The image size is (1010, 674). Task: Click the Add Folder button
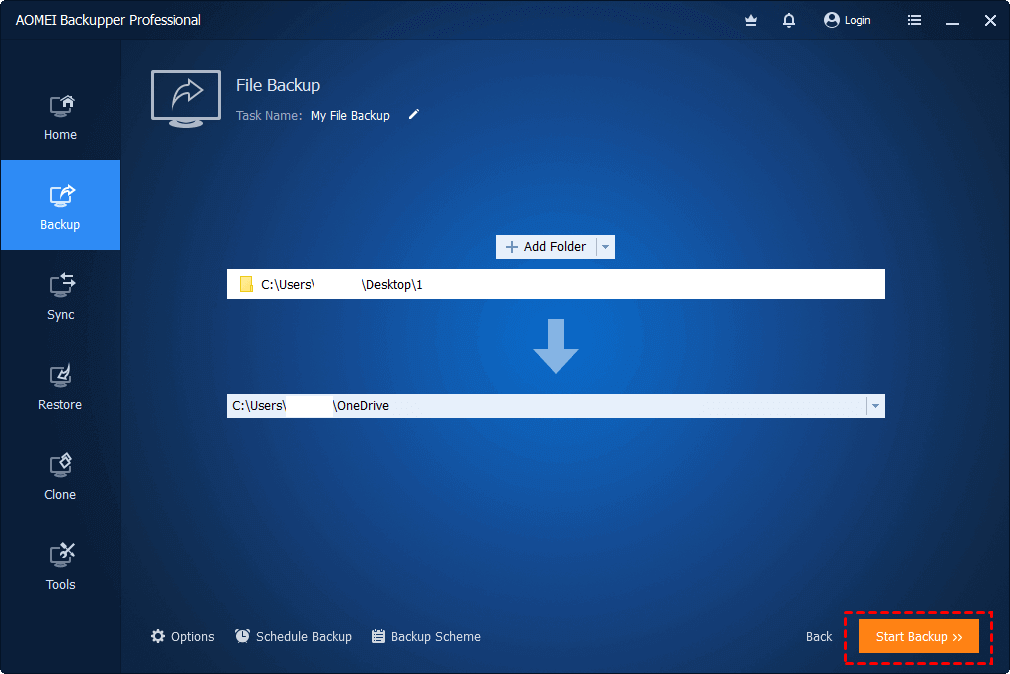click(546, 247)
